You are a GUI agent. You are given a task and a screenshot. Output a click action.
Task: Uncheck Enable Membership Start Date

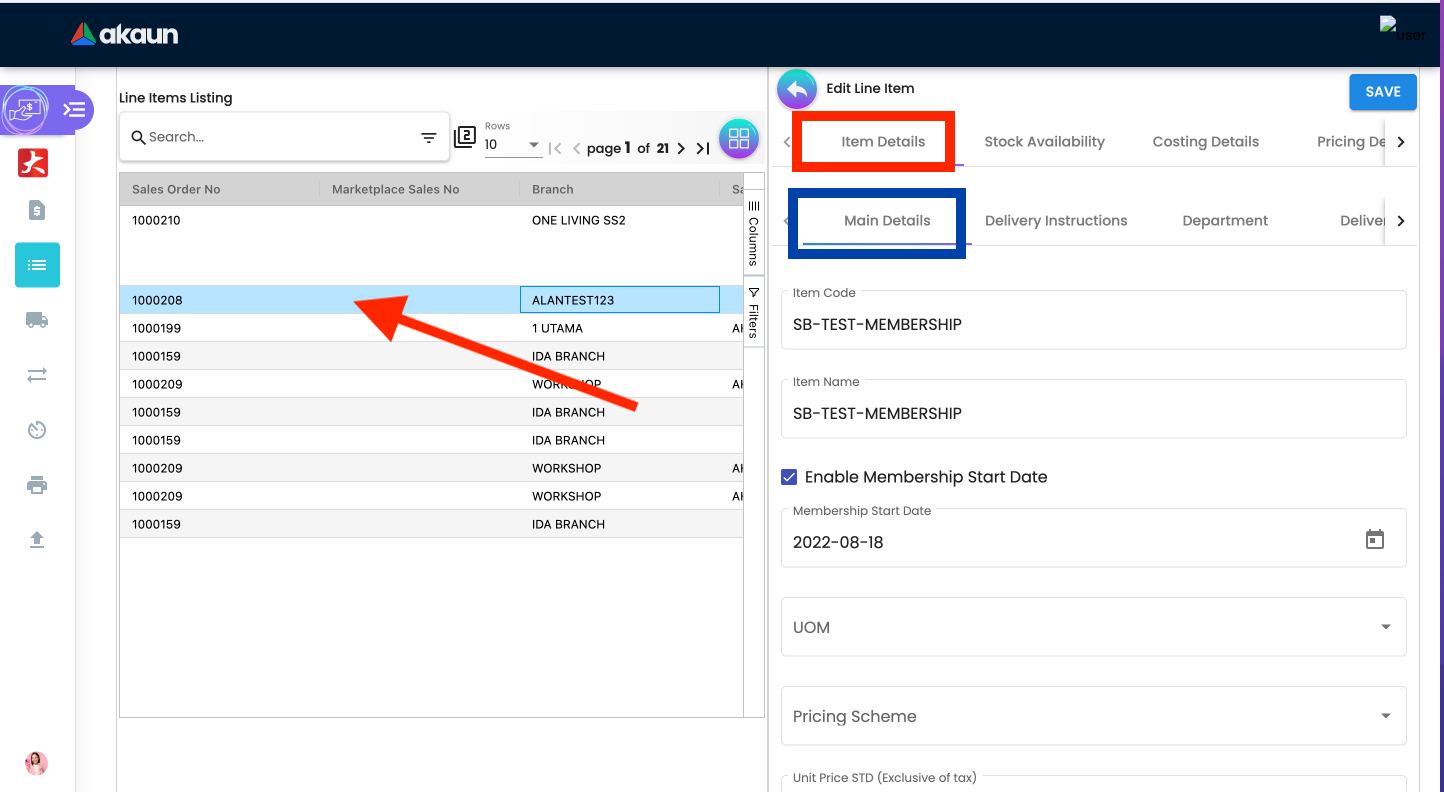[789, 477]
